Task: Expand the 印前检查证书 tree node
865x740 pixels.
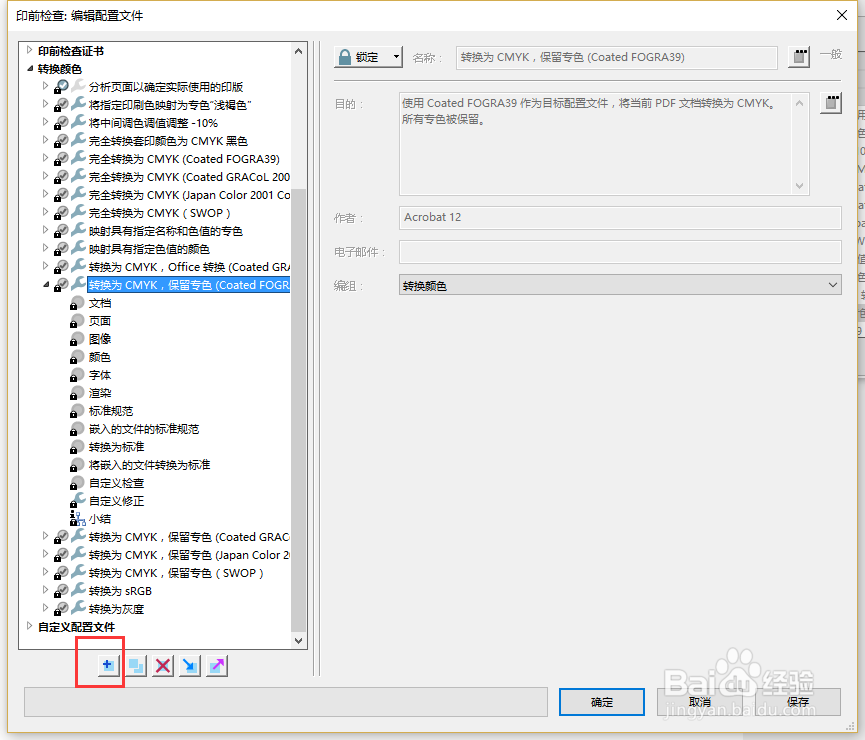Action: (x=30, y=50)
